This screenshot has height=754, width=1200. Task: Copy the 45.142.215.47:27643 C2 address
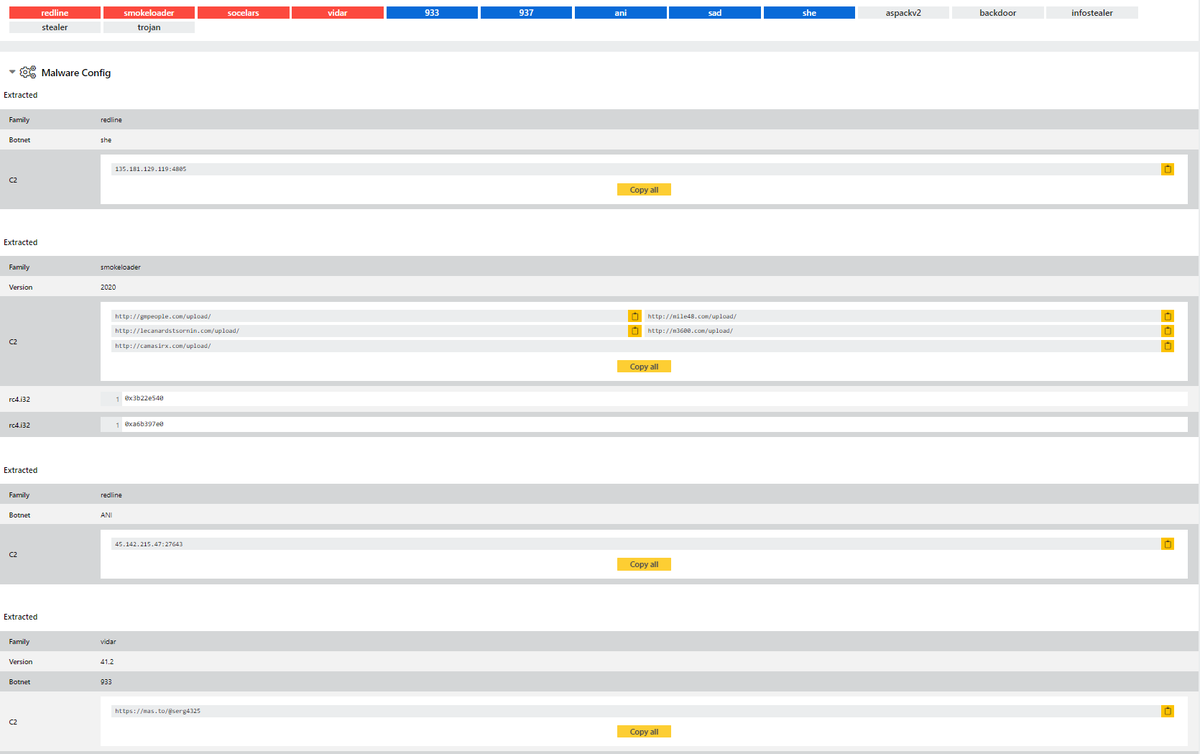1167,544
